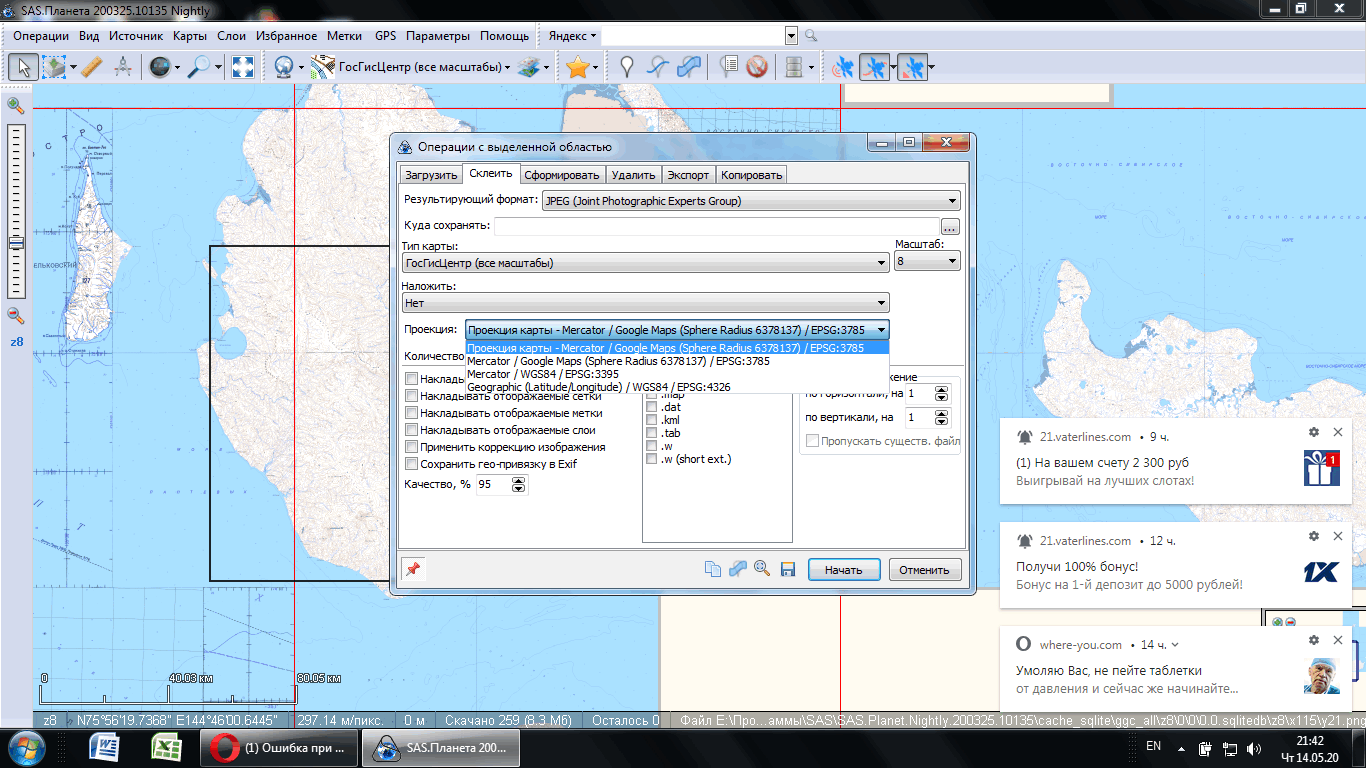Open Excel from the Windows taskbar
This screenshot has width=1366, height=768.
click(165, 747)
